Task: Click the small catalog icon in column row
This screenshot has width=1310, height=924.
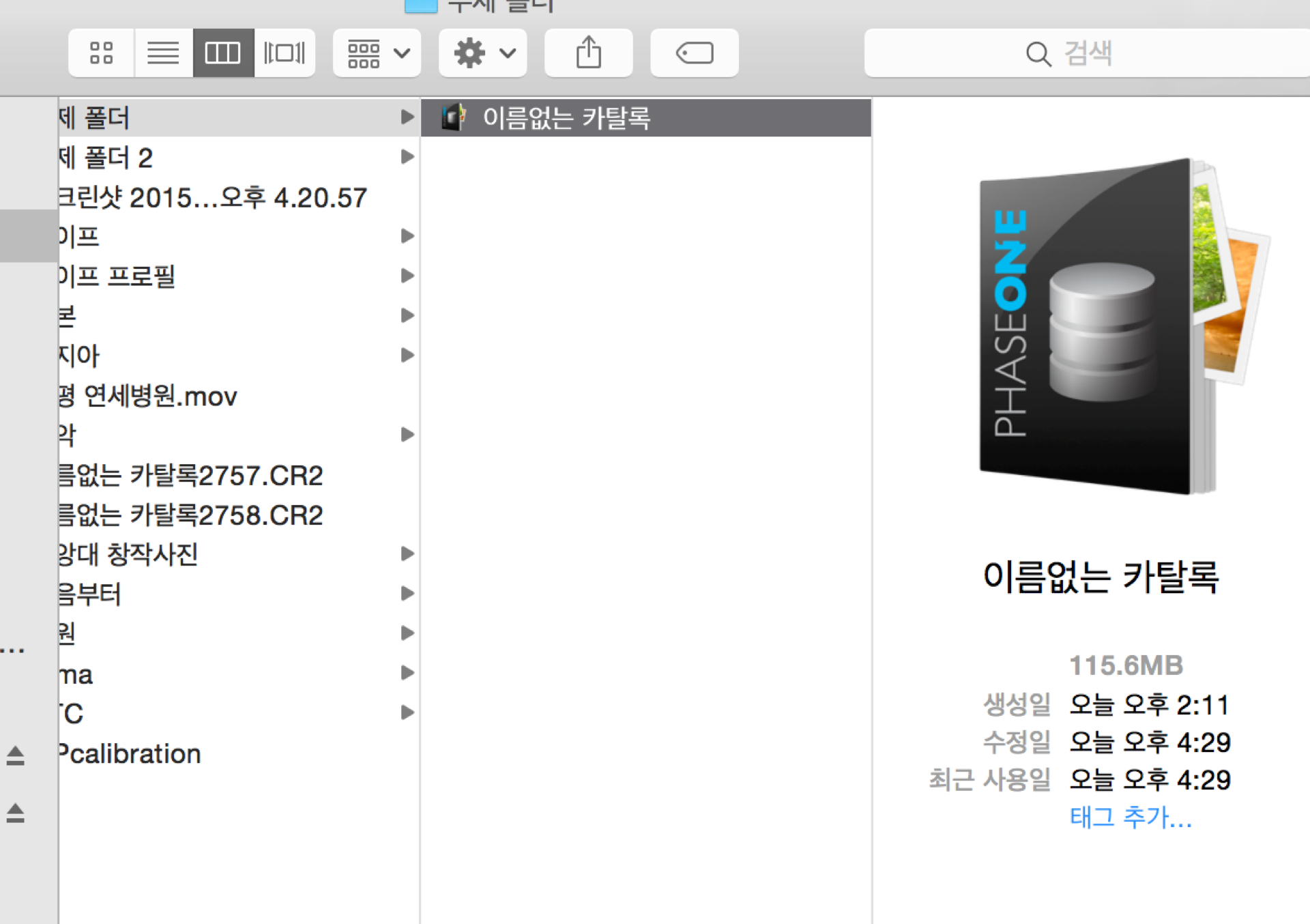Action: pyautogui.click(x=452, y=117)
